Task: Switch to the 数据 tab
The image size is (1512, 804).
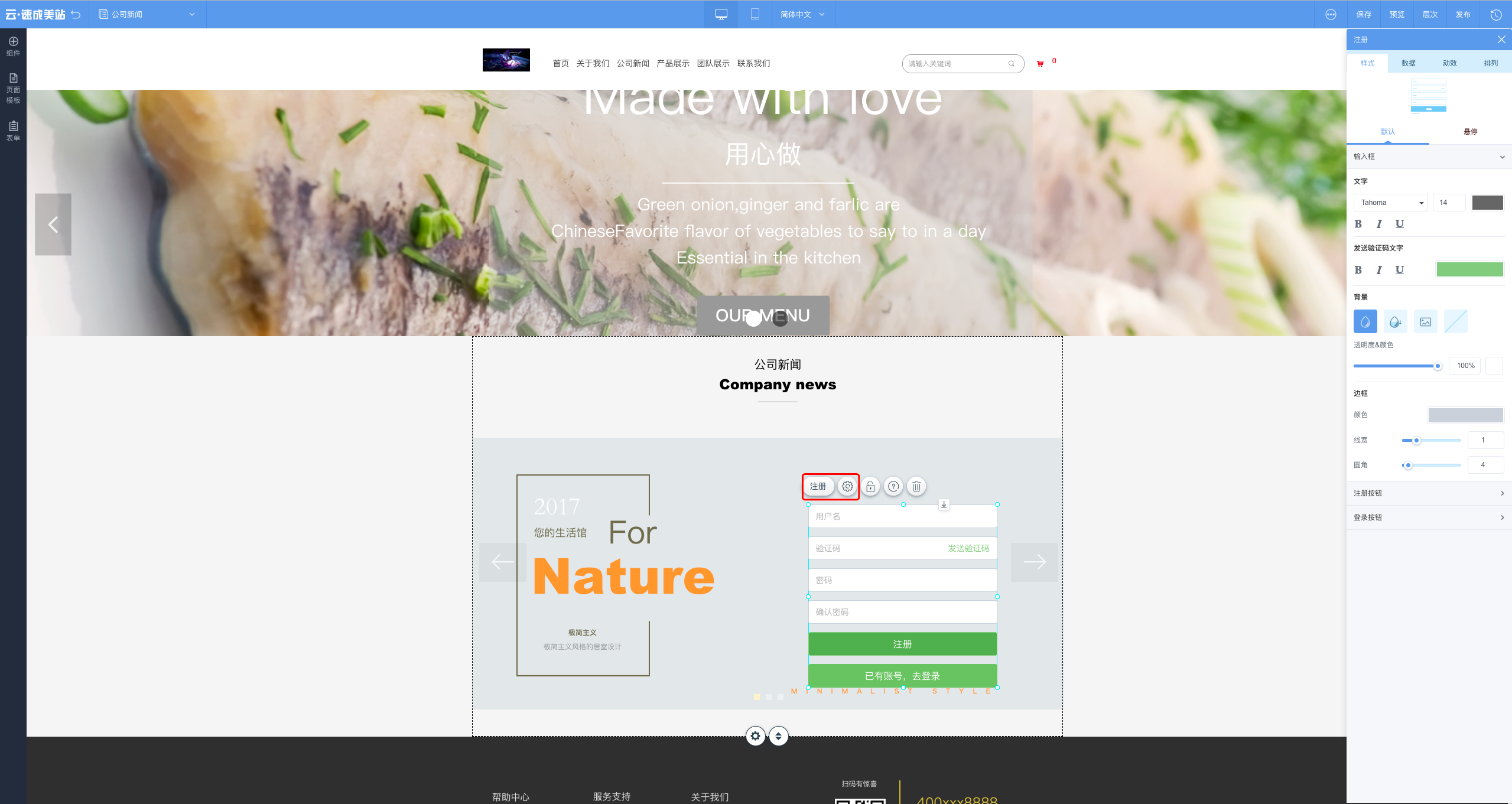Action: coord(1409,63)
